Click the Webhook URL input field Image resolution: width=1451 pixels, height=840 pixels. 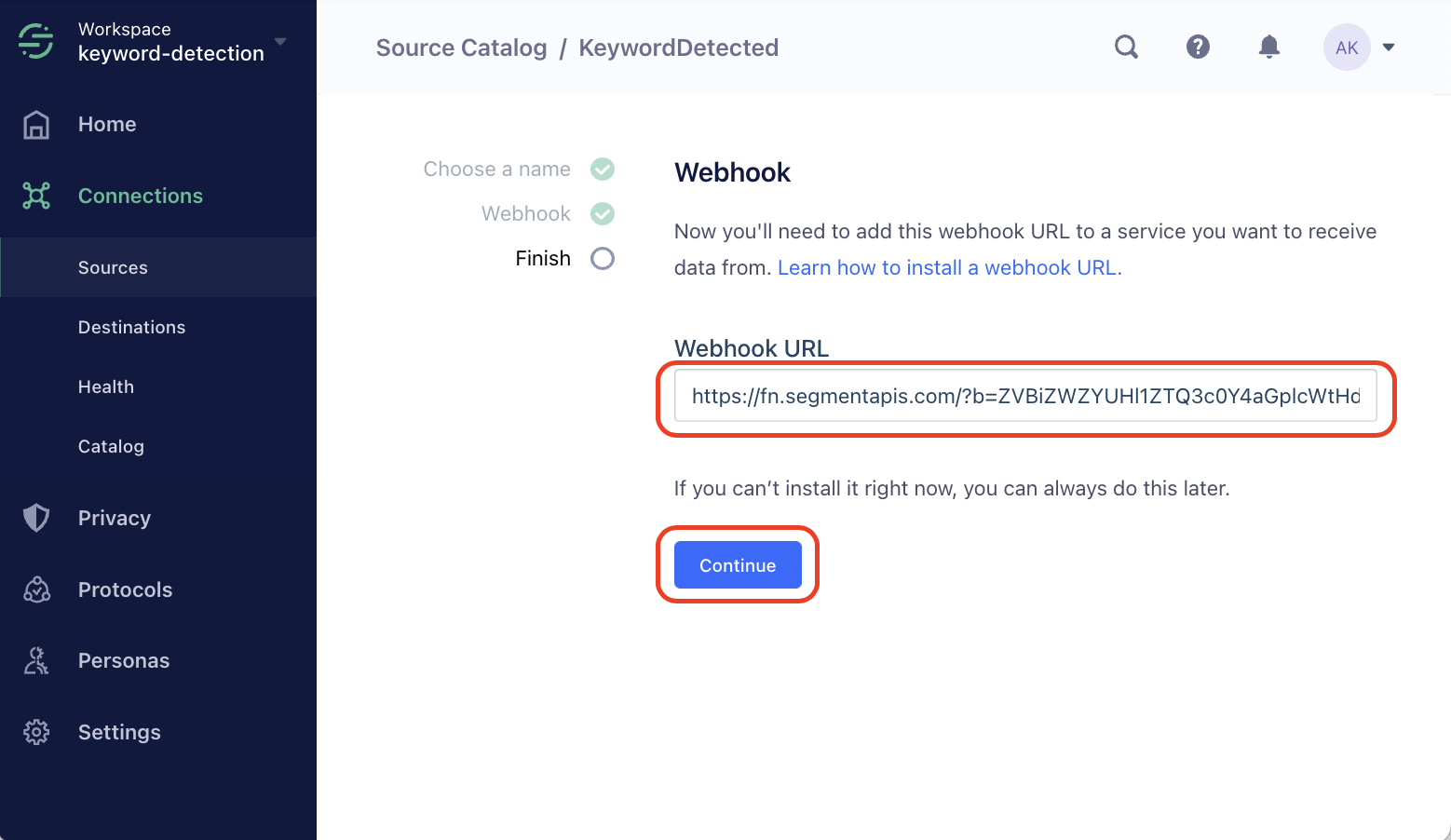click(x=1025, y=396)
